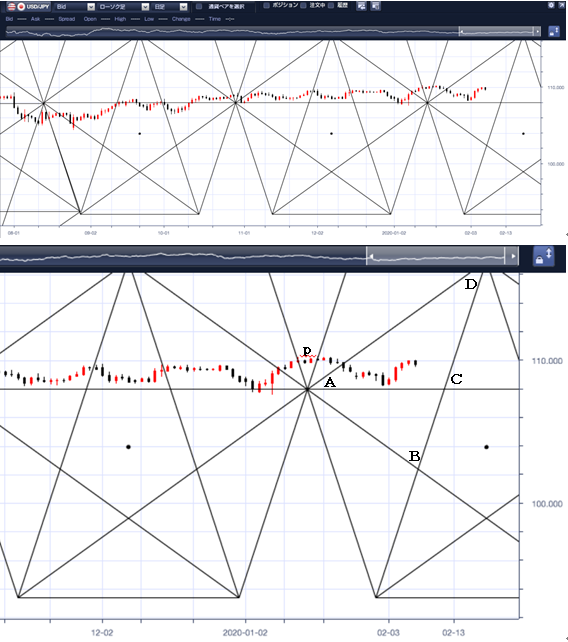568x642 pixels.
Task: Open chart settings gear icon
Action: click(551, 5)
